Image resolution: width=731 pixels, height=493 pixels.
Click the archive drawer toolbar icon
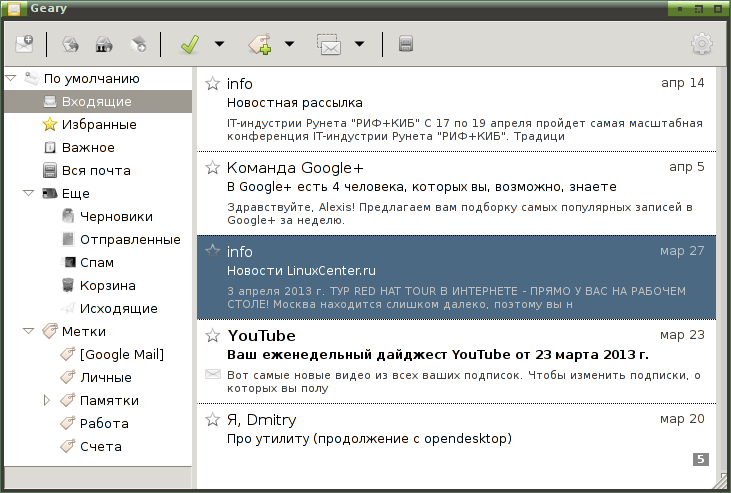pyautogui.click(x=406, y=44)
